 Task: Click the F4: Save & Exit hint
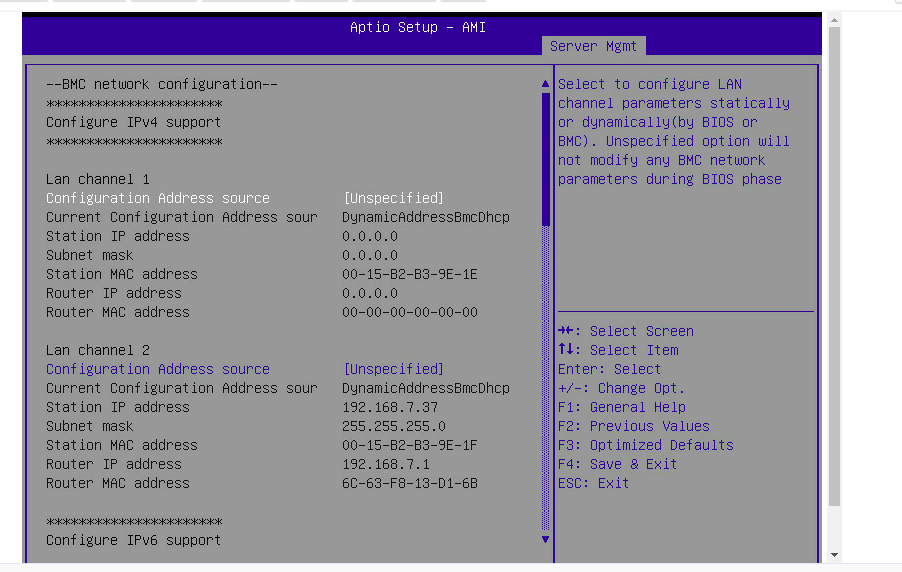[618, 464]
